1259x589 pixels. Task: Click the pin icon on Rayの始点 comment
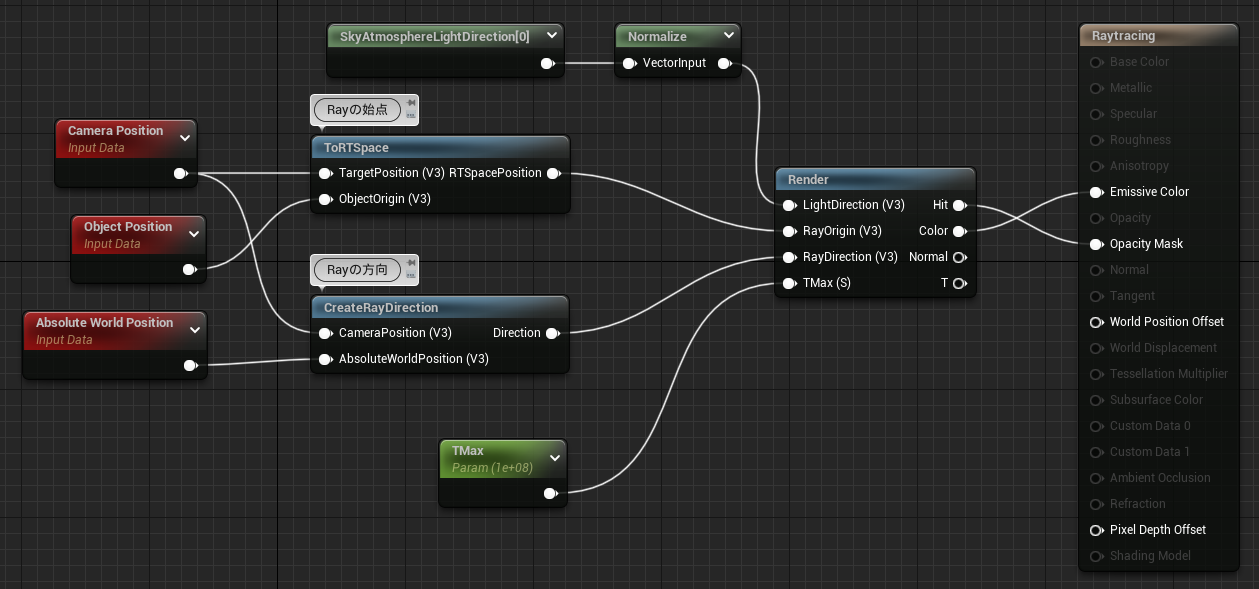(411, 103)
